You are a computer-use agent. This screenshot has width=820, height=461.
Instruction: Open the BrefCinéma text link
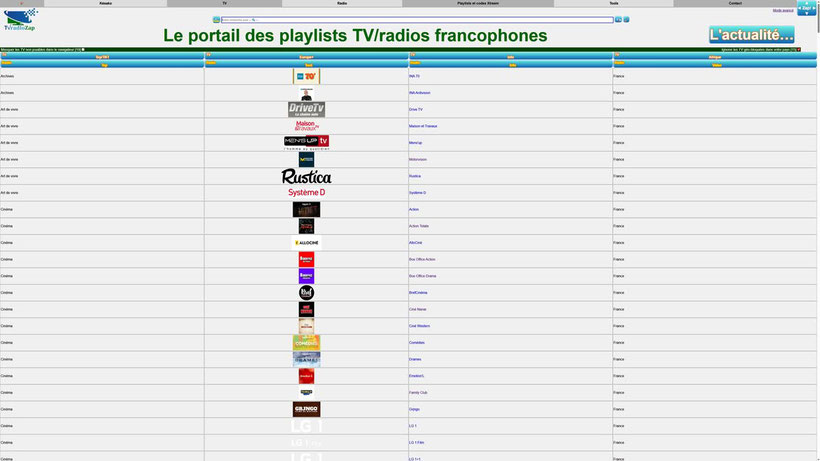418,293
